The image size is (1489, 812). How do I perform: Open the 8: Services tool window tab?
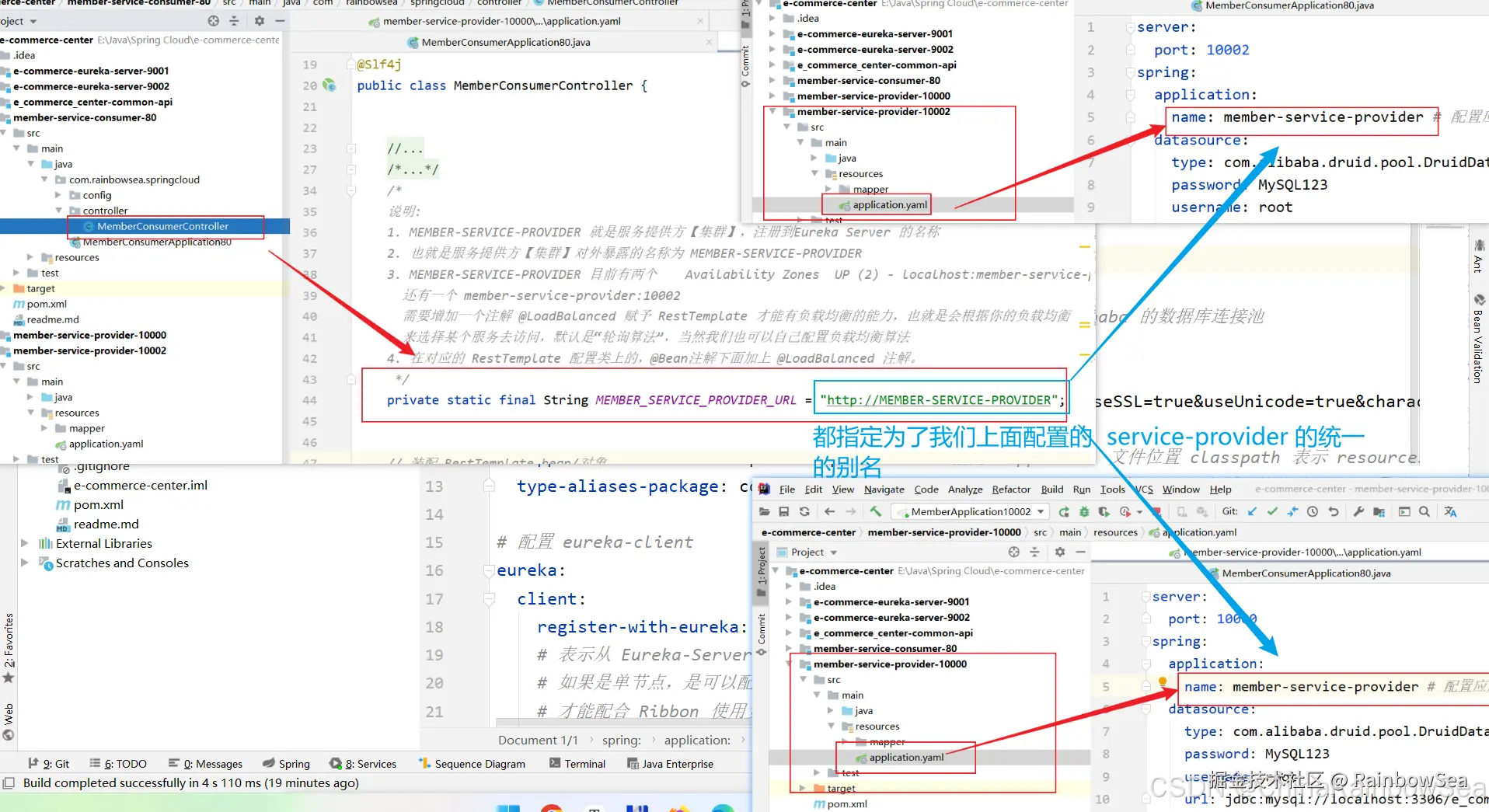point(363,764)
